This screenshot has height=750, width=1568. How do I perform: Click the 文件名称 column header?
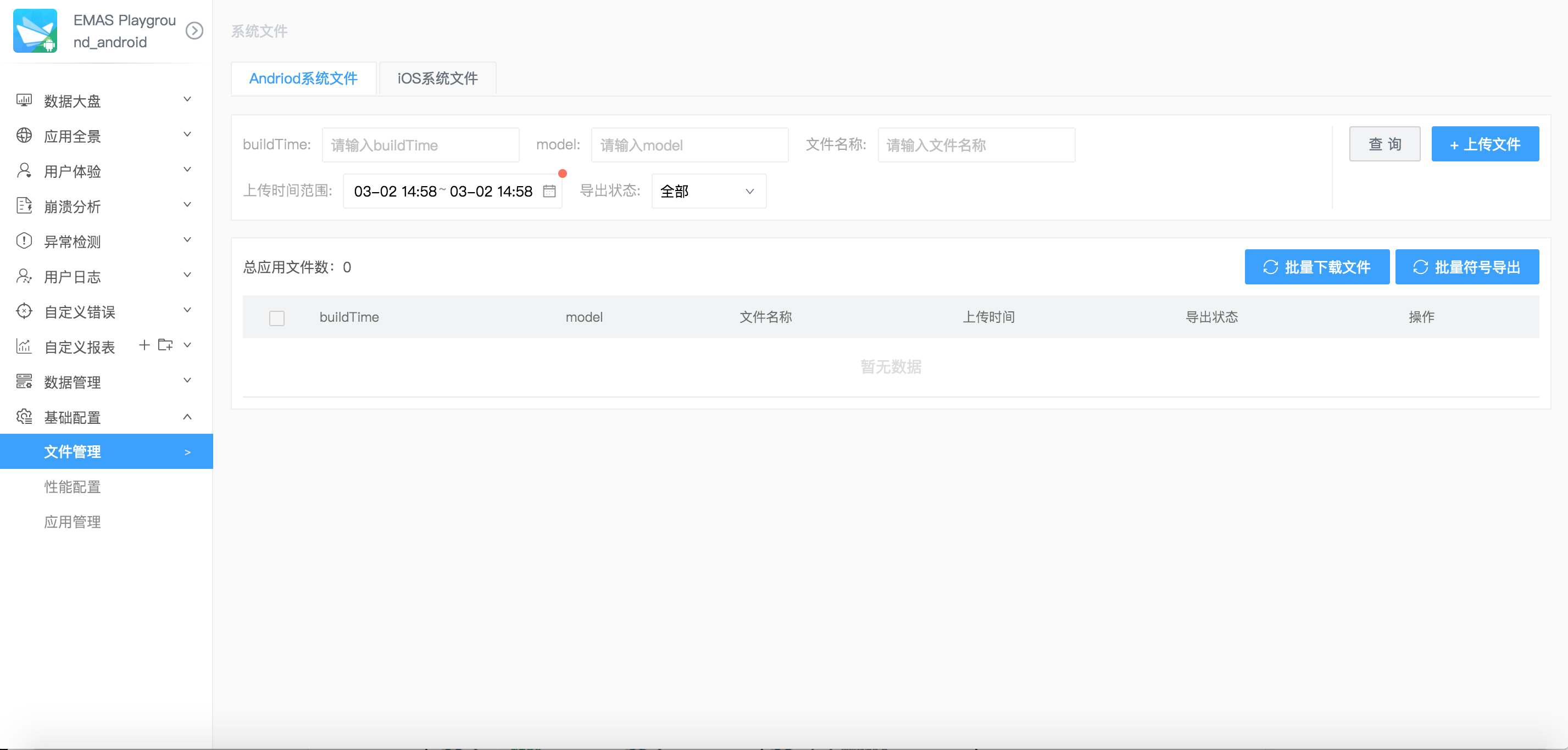766,317
